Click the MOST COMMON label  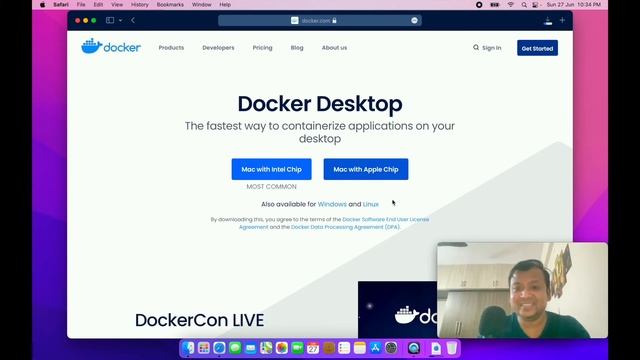coord(271,187)
